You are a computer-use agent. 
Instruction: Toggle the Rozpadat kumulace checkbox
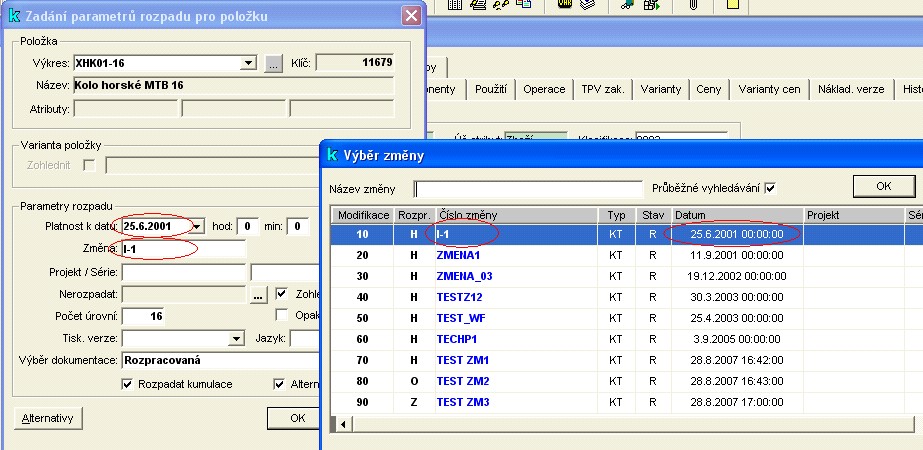pos(127,384)
